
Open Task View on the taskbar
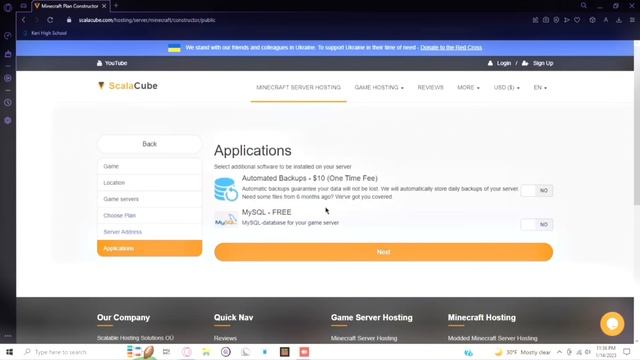pyautogui.click(x=166, y=352)
